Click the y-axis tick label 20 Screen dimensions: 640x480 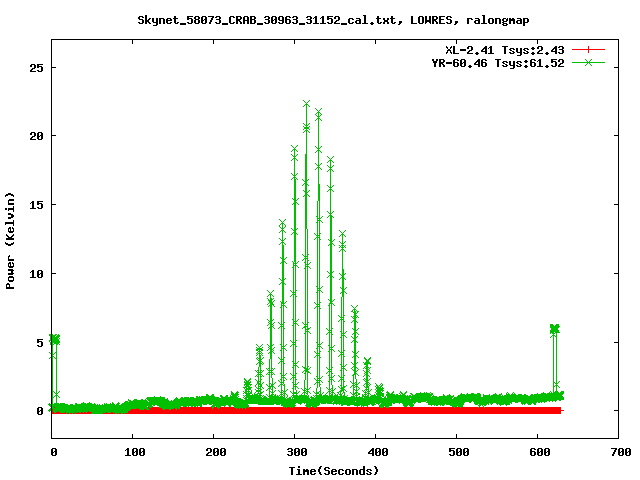(36, 136)
